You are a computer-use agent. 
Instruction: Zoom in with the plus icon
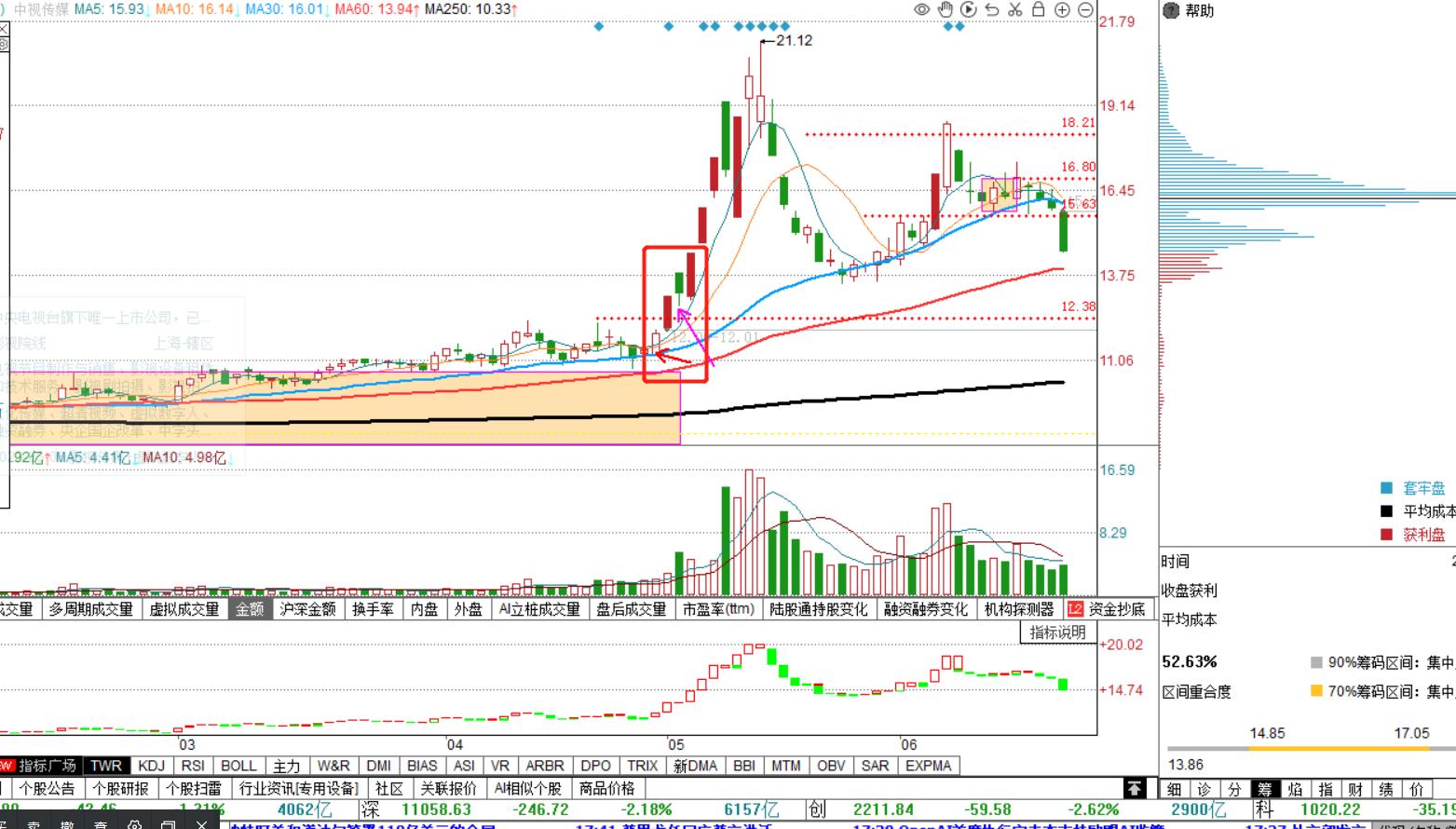point(1062,9)
